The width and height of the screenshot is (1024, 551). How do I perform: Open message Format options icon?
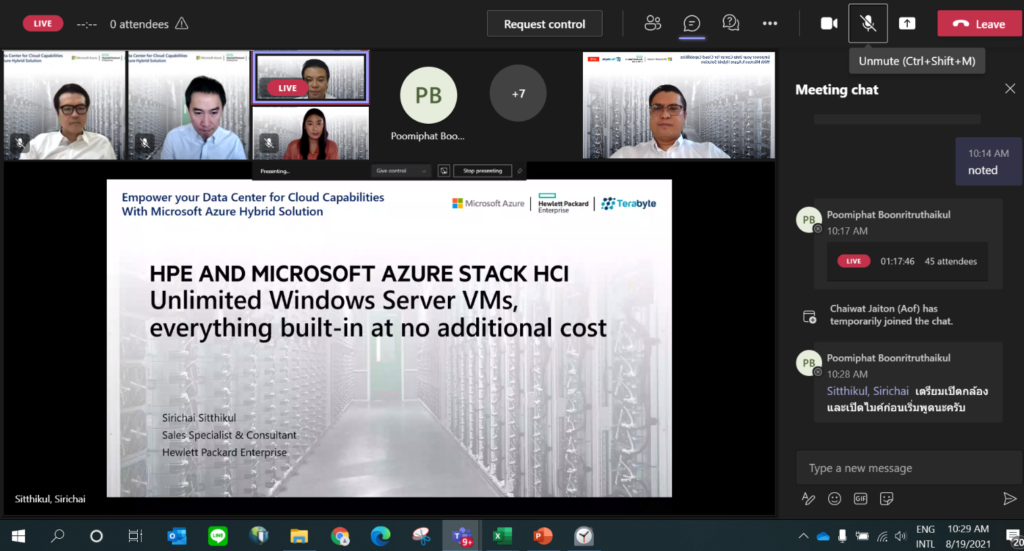(808, 499)
